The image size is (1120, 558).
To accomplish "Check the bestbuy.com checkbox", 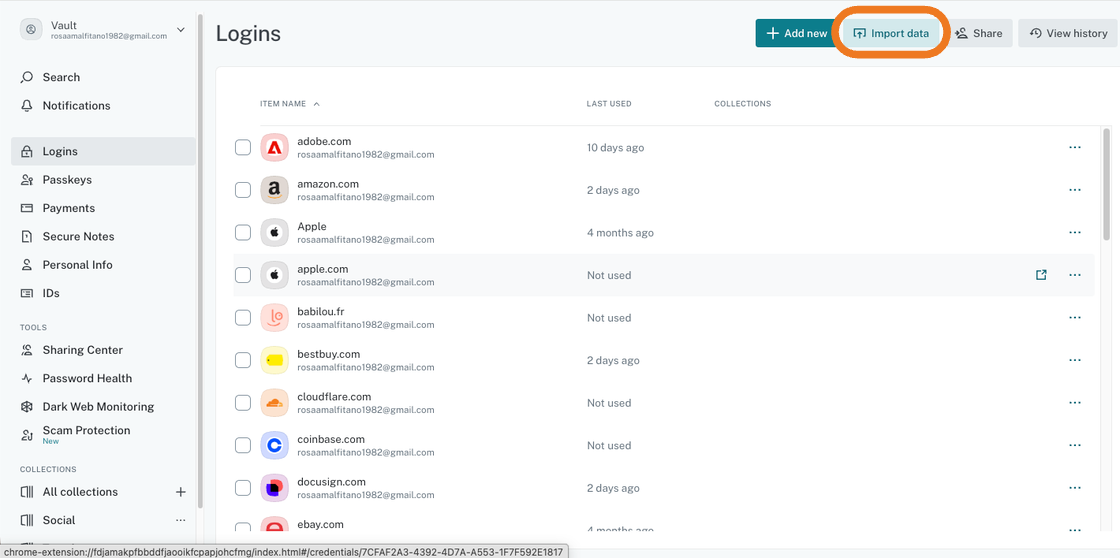I will point(243,360).
